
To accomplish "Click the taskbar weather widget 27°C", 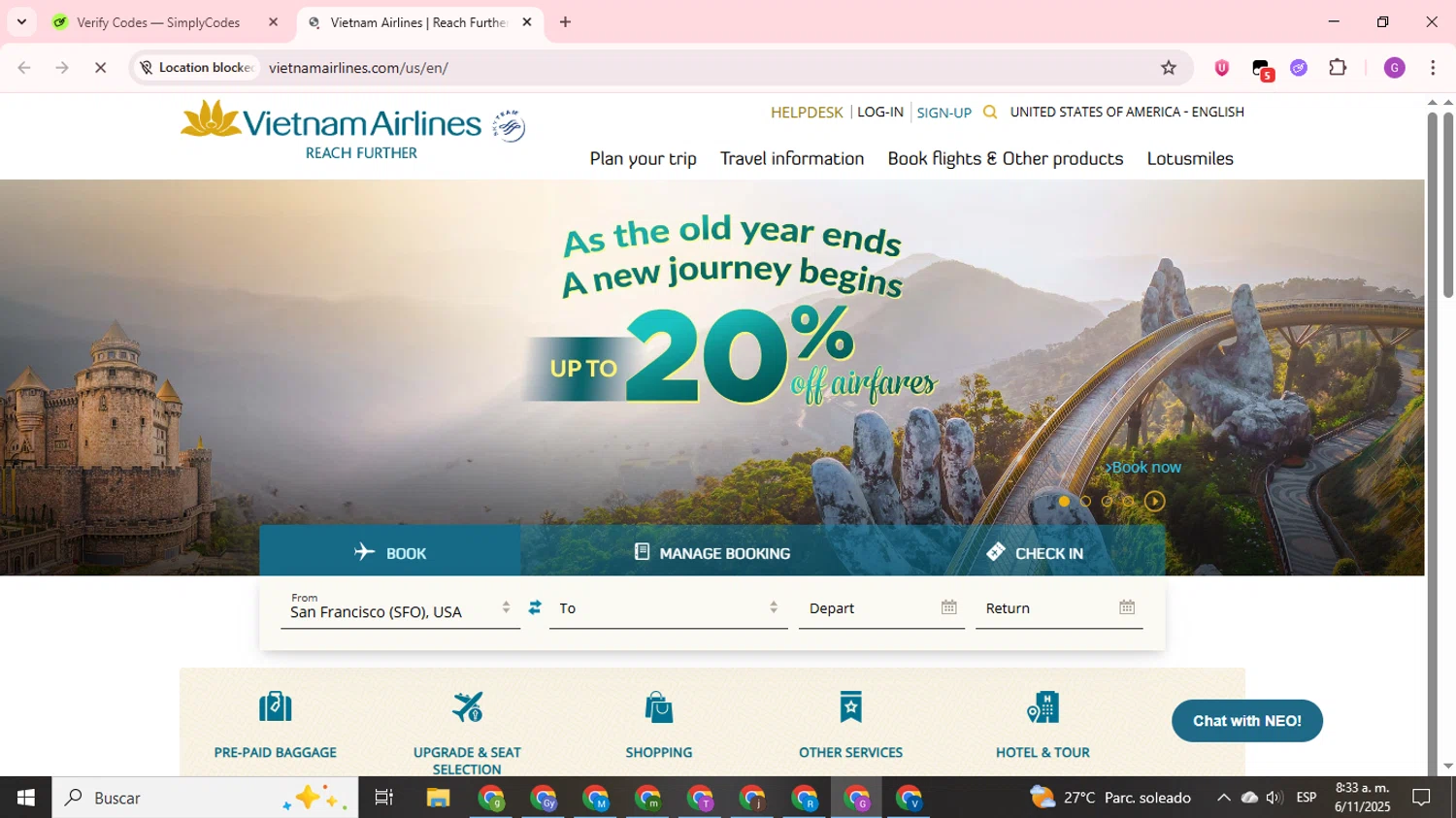I will pos(1110,798).
